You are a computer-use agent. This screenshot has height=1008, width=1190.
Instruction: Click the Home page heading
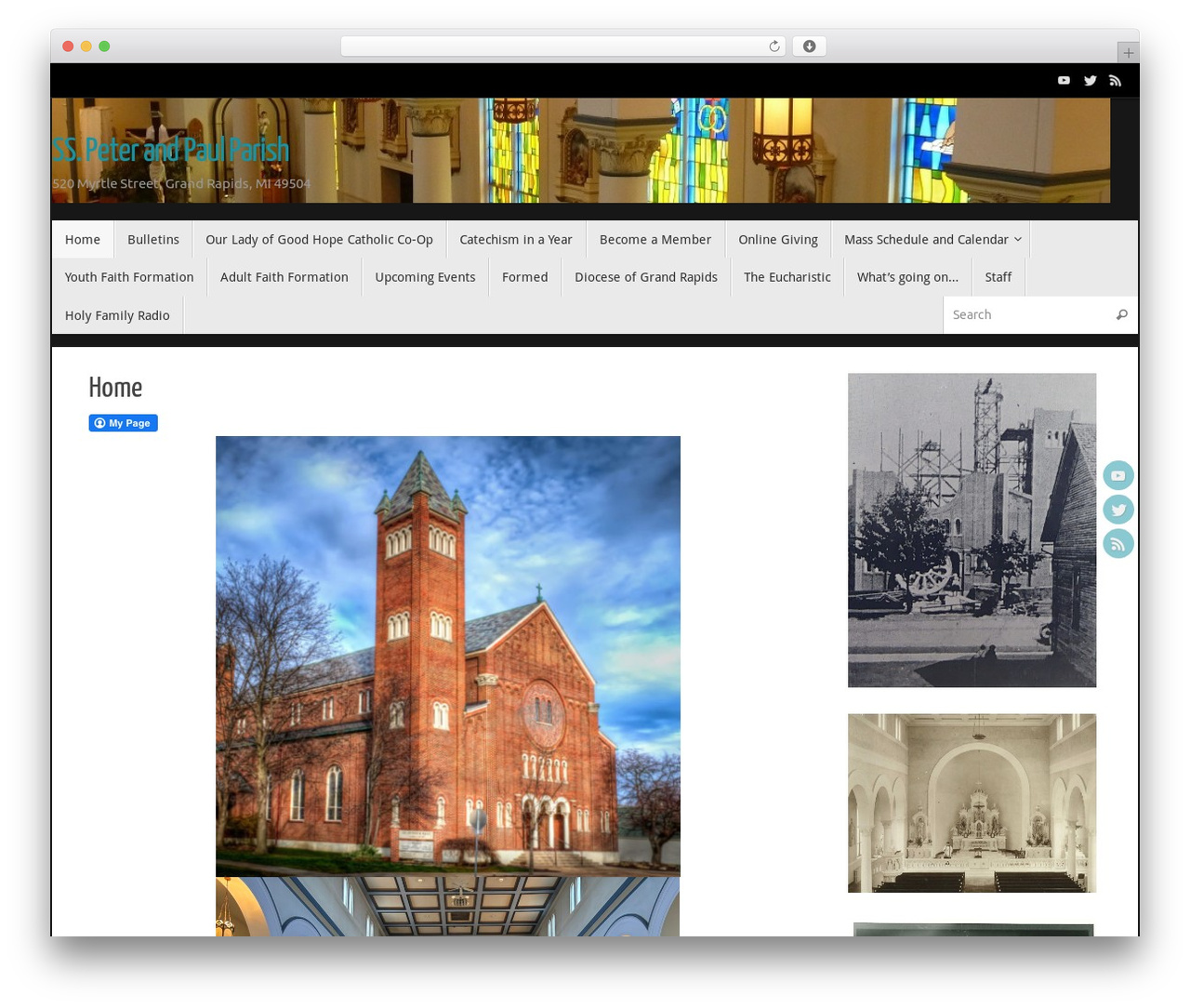115,389
